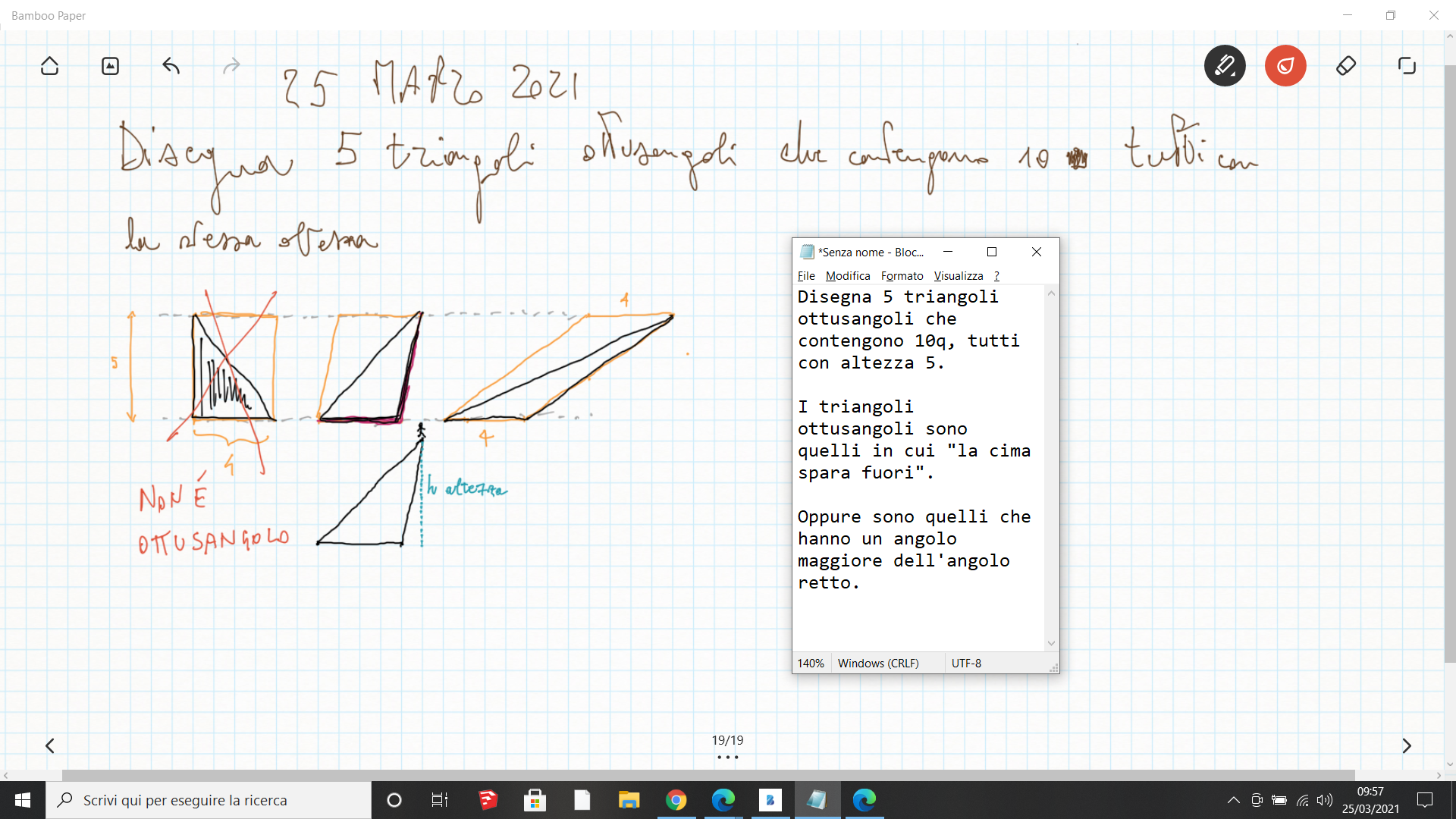Click the Windows search box
The width and height of the screenshot is (1456, 819).
(x=209, y=800)
